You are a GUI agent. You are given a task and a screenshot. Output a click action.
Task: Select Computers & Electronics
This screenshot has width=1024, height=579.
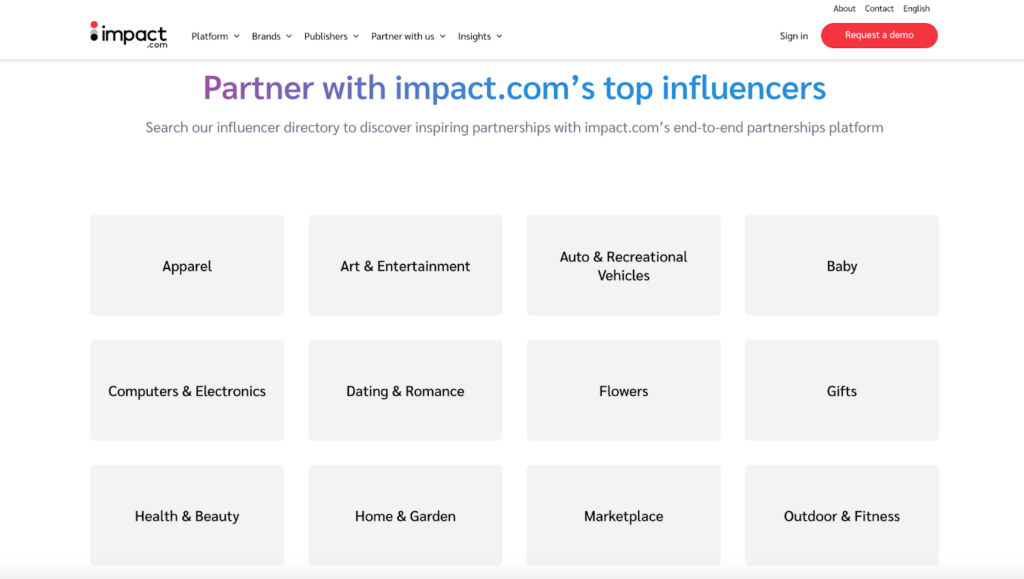186,390
